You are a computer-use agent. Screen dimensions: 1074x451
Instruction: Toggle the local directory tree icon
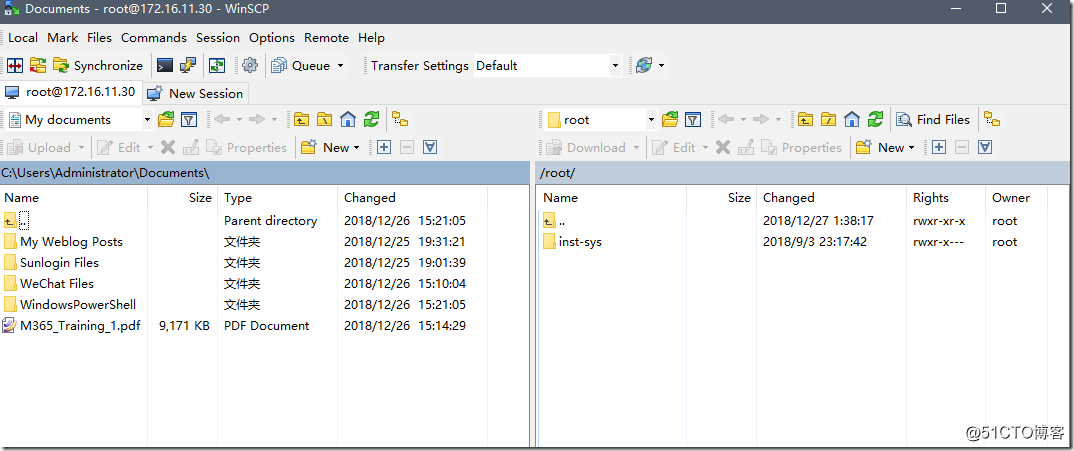(400, 120)
